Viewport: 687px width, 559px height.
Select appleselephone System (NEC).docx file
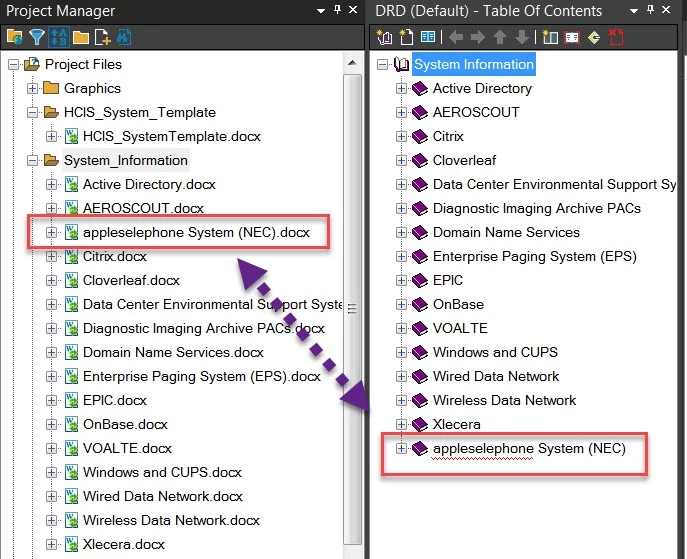tap(196, 232)
